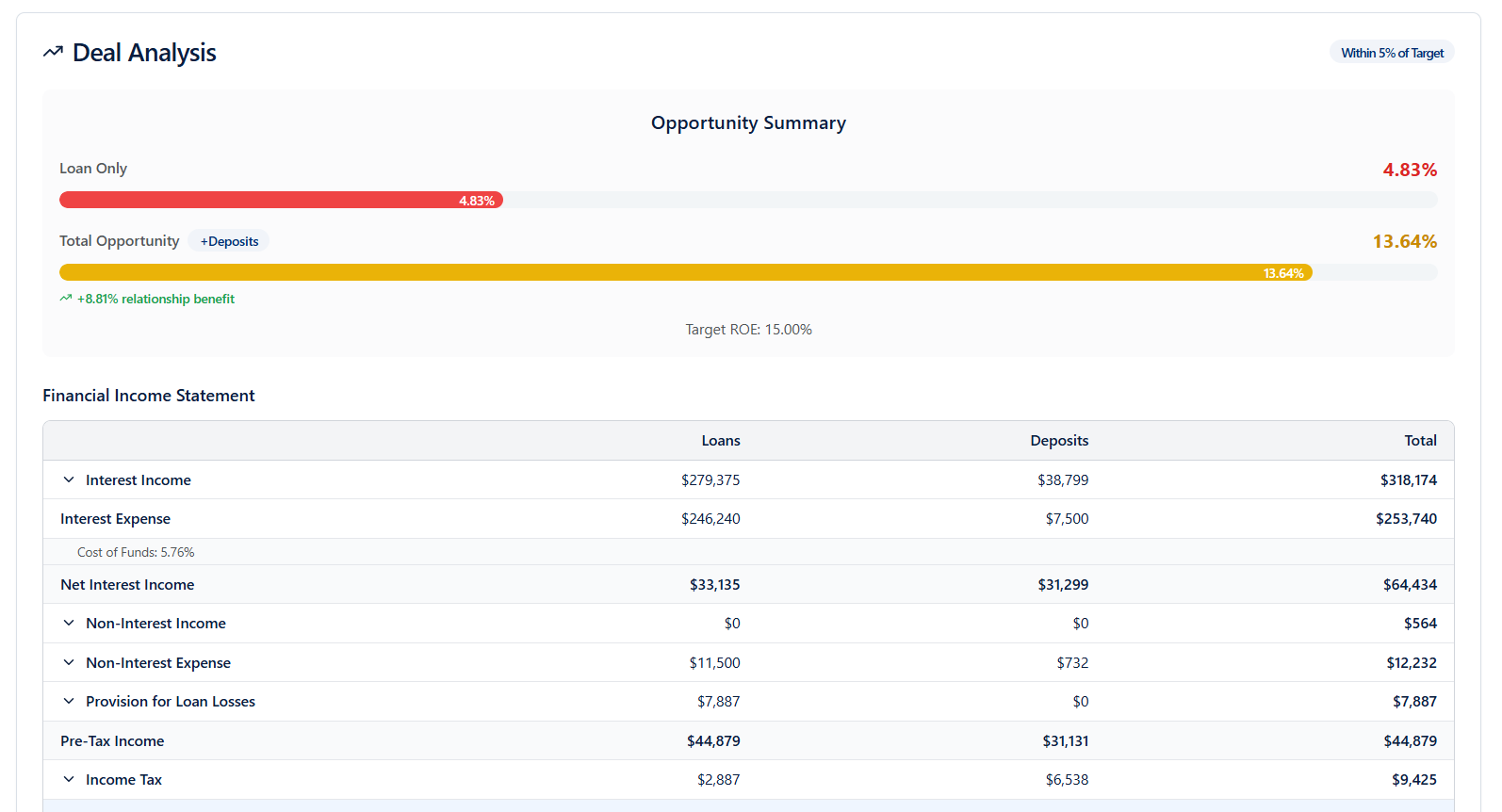Click the Provision loans value $7,887
The width and height of the screenshot is (1502, 812).
tap(718, 702)
